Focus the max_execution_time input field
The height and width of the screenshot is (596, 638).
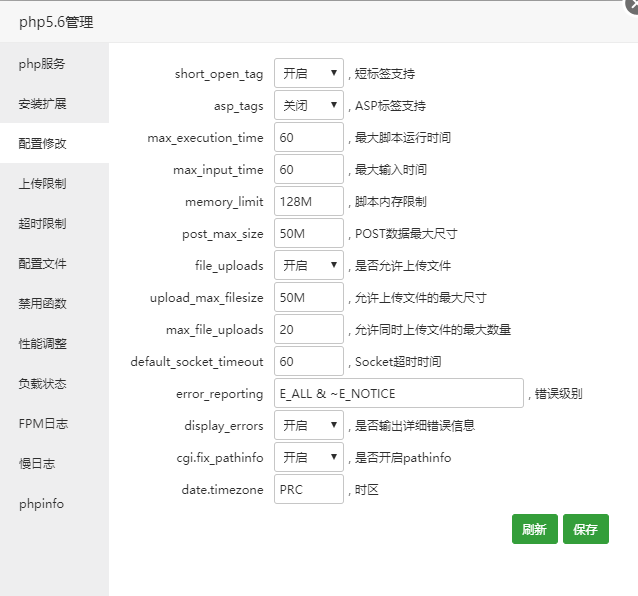[309, 138]
